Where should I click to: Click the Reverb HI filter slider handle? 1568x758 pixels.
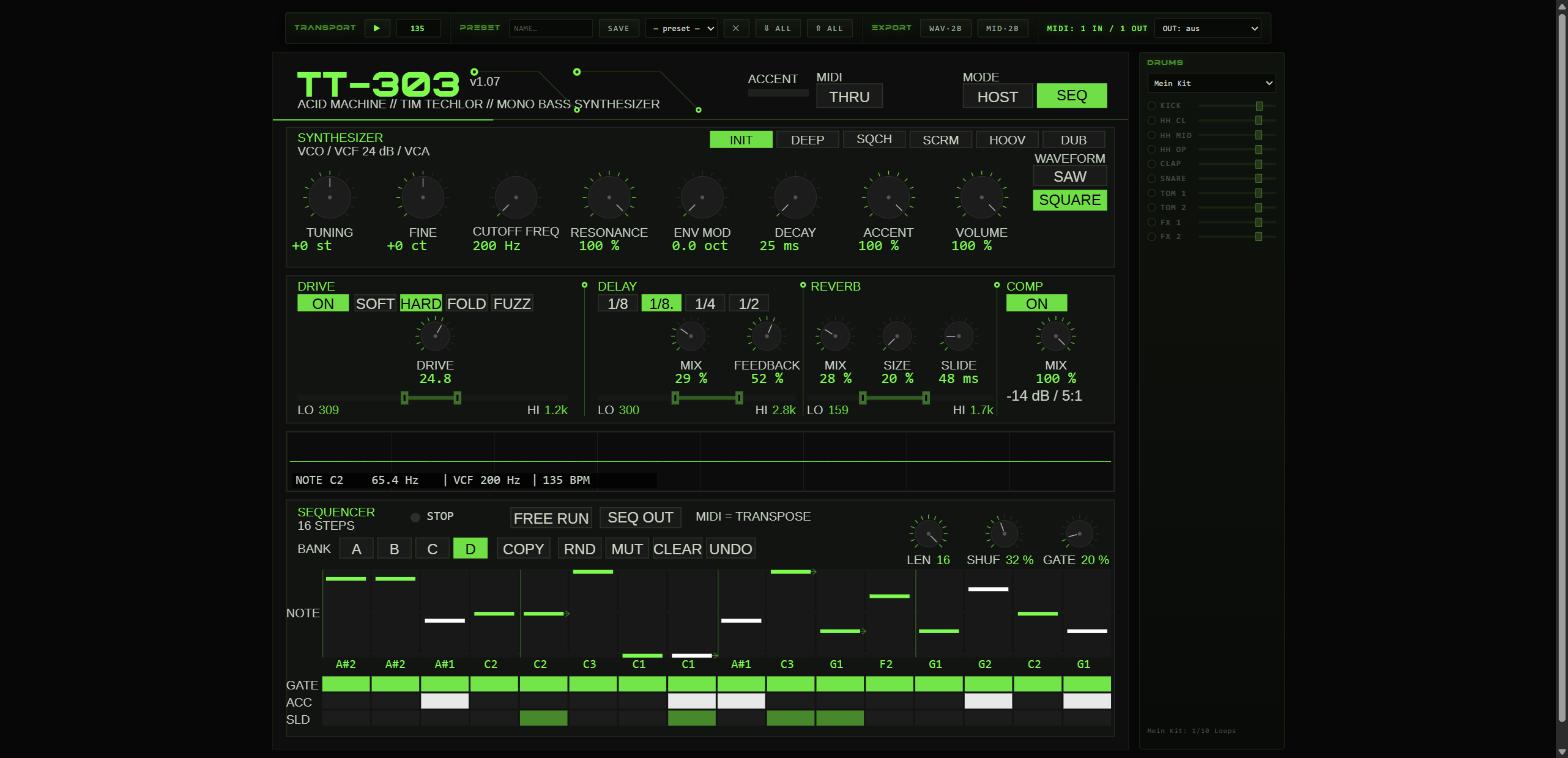click(926, 398)
